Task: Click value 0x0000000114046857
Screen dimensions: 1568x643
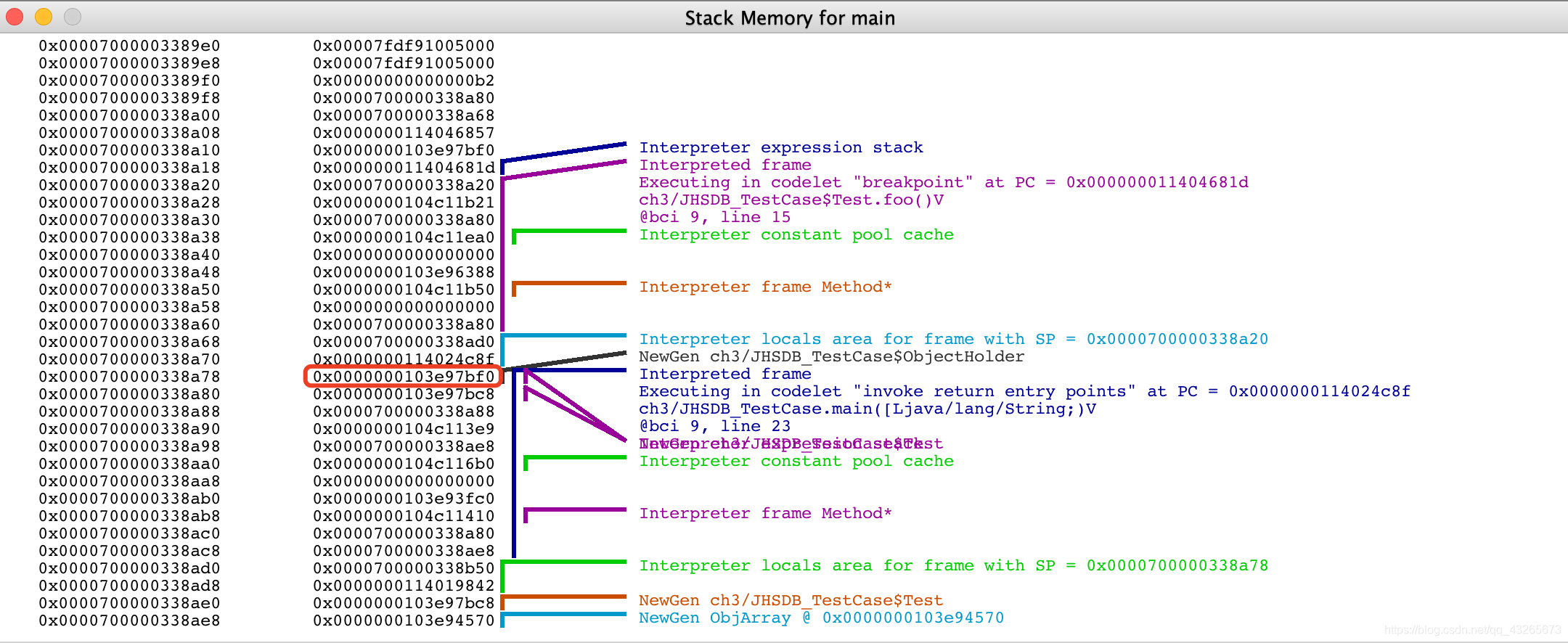Action: 404,133
